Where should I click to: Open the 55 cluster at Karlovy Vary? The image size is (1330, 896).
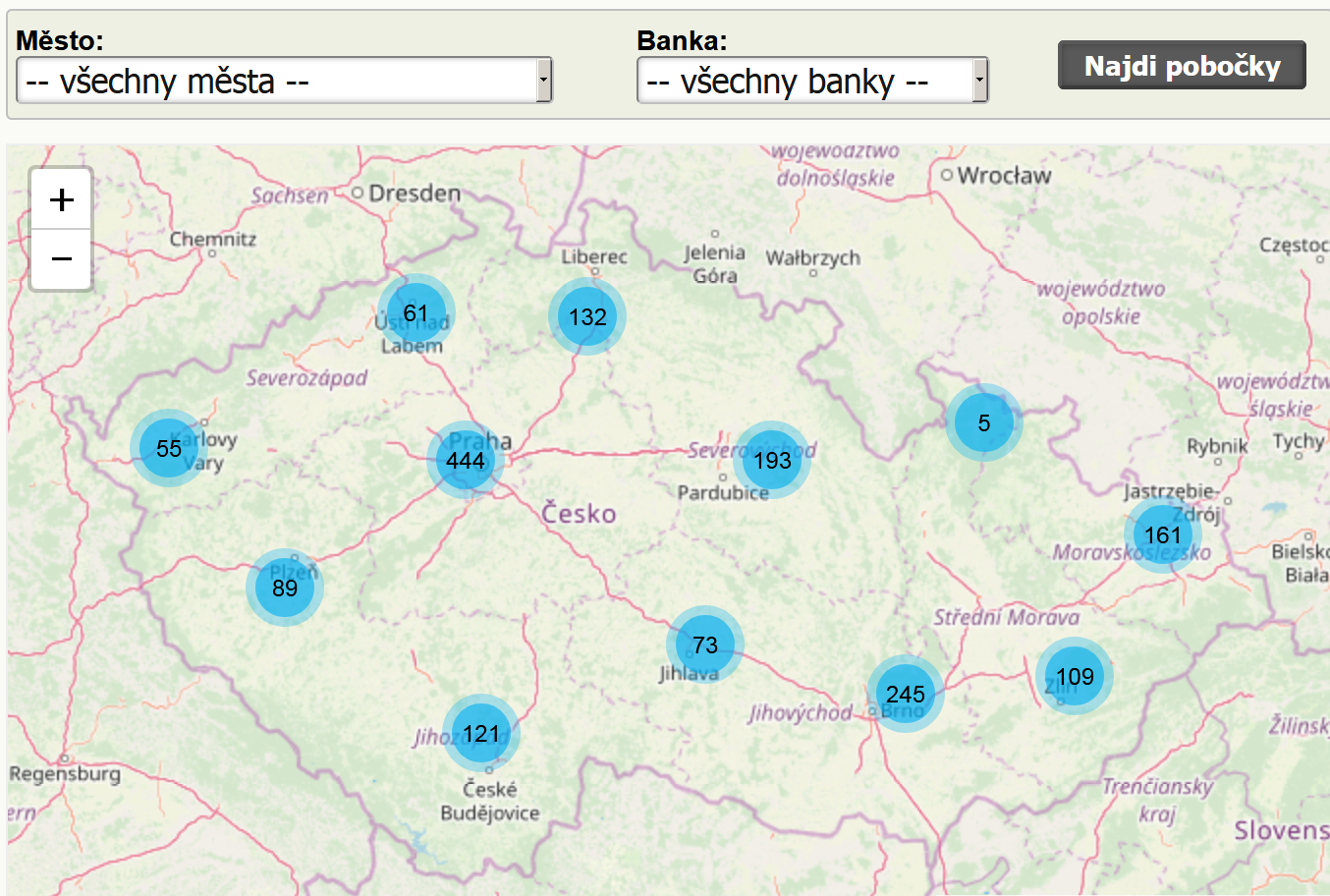pos(169,448)
